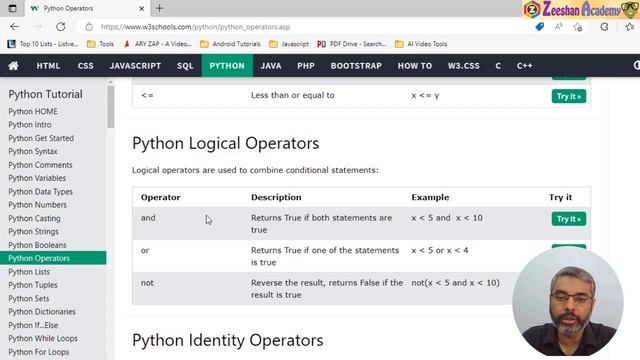Switch to the HTML tutorial menu

pos(48,66)
